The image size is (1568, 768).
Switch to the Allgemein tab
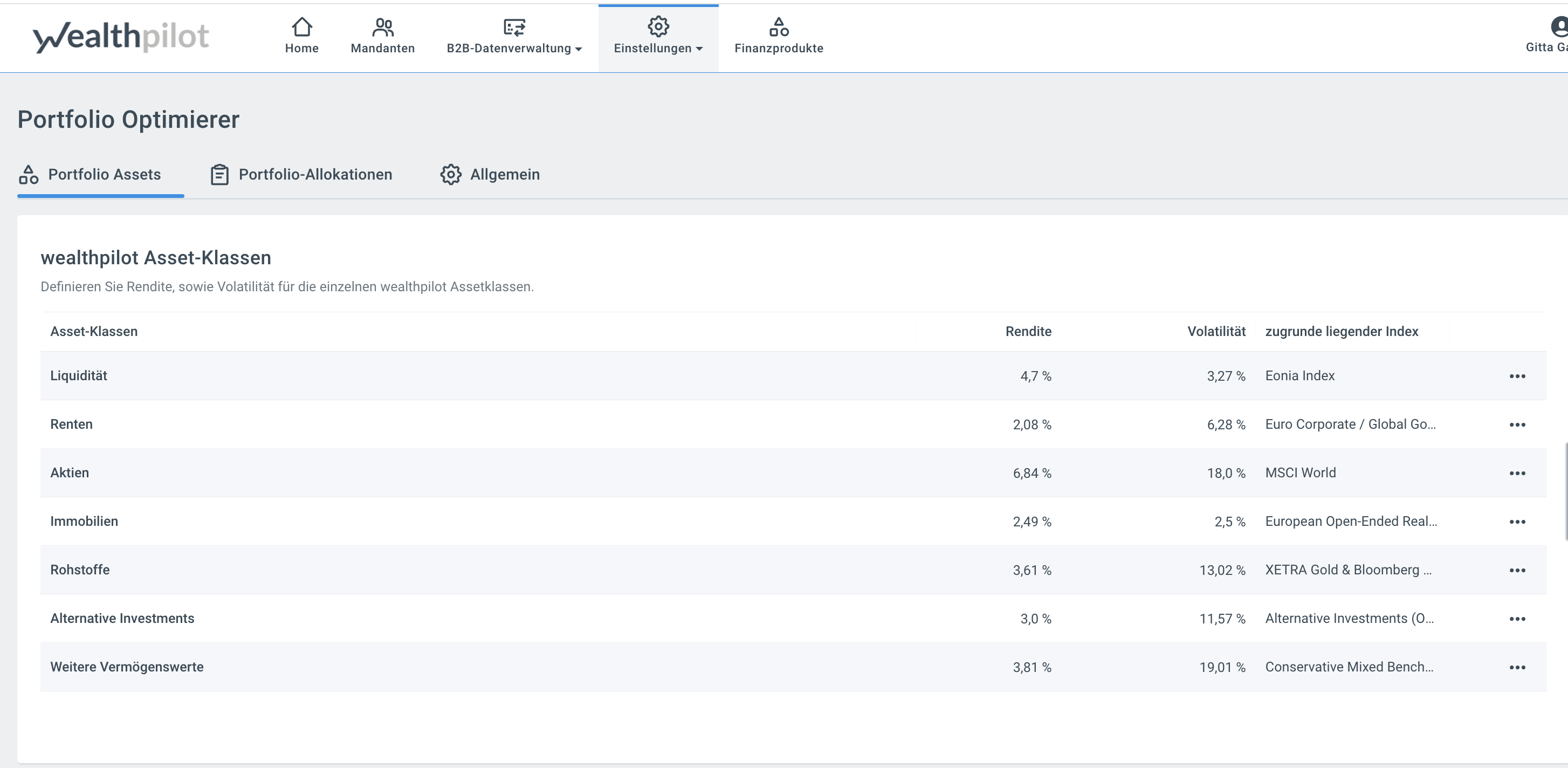[490, 175]
